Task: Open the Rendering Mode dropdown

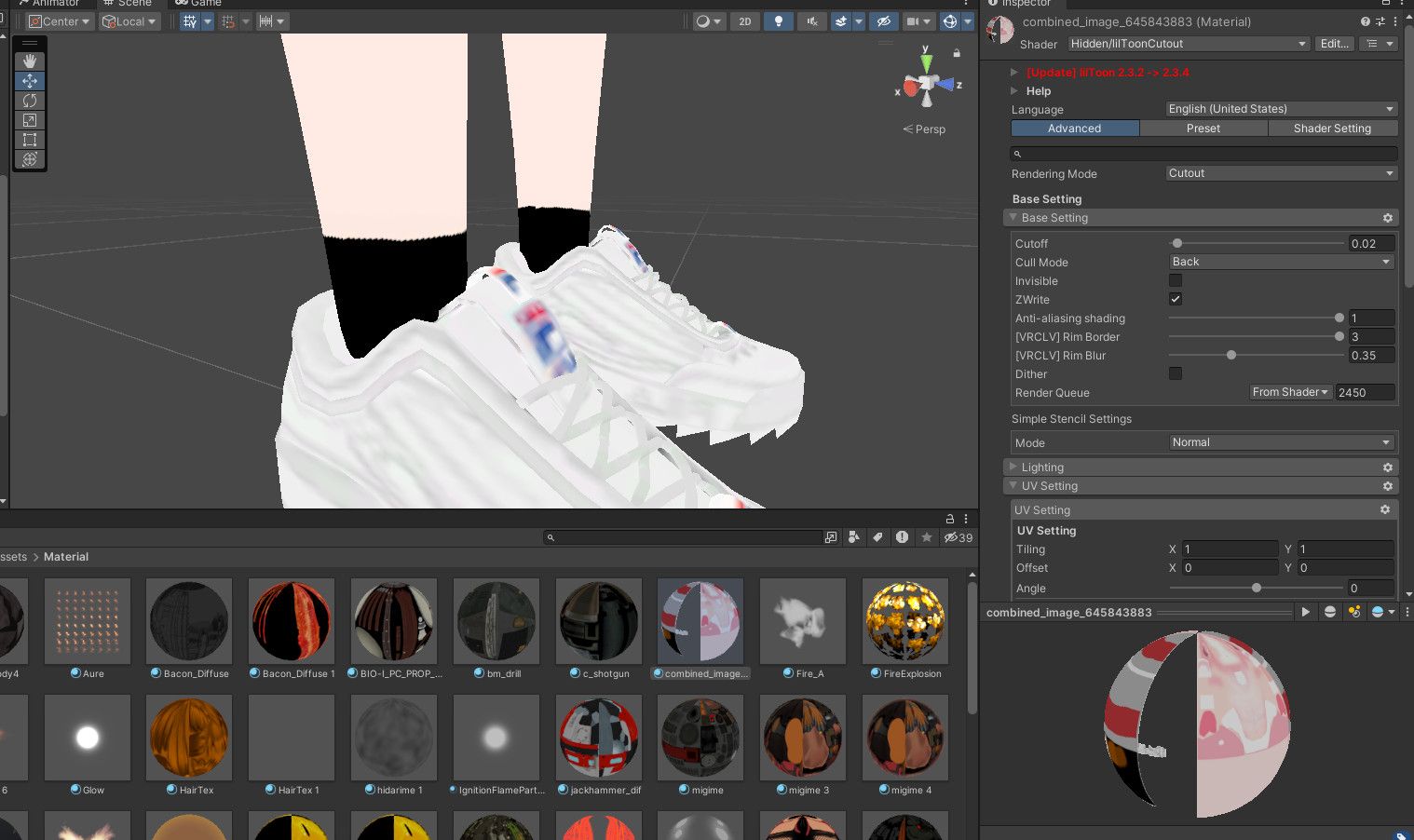Action: [1282, 173]
